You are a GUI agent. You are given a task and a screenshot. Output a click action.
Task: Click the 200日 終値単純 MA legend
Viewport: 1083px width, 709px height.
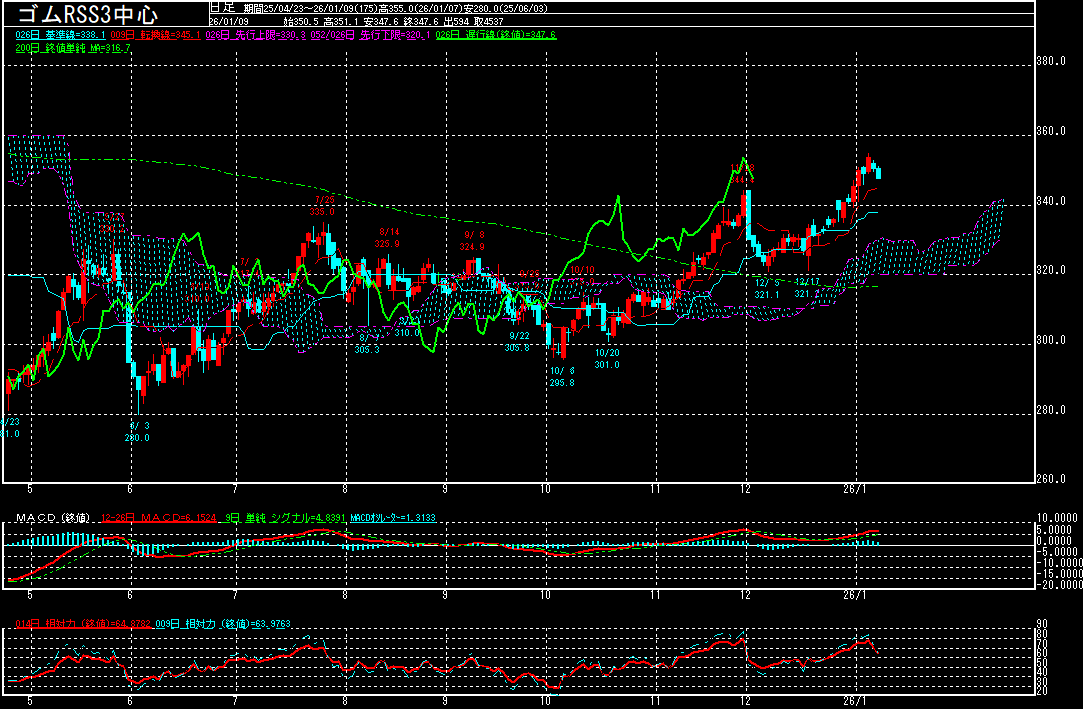tap(73, 47)
